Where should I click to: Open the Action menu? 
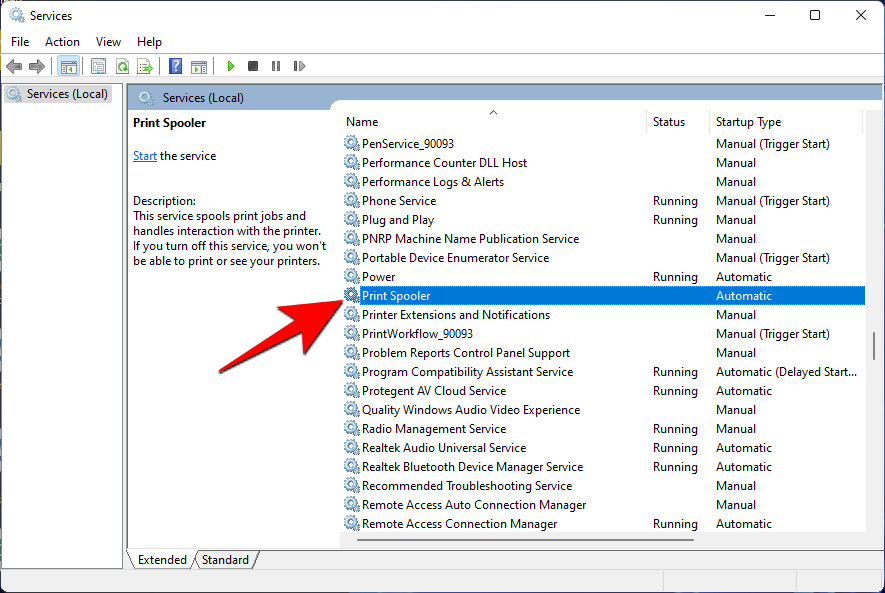[62, 42]
